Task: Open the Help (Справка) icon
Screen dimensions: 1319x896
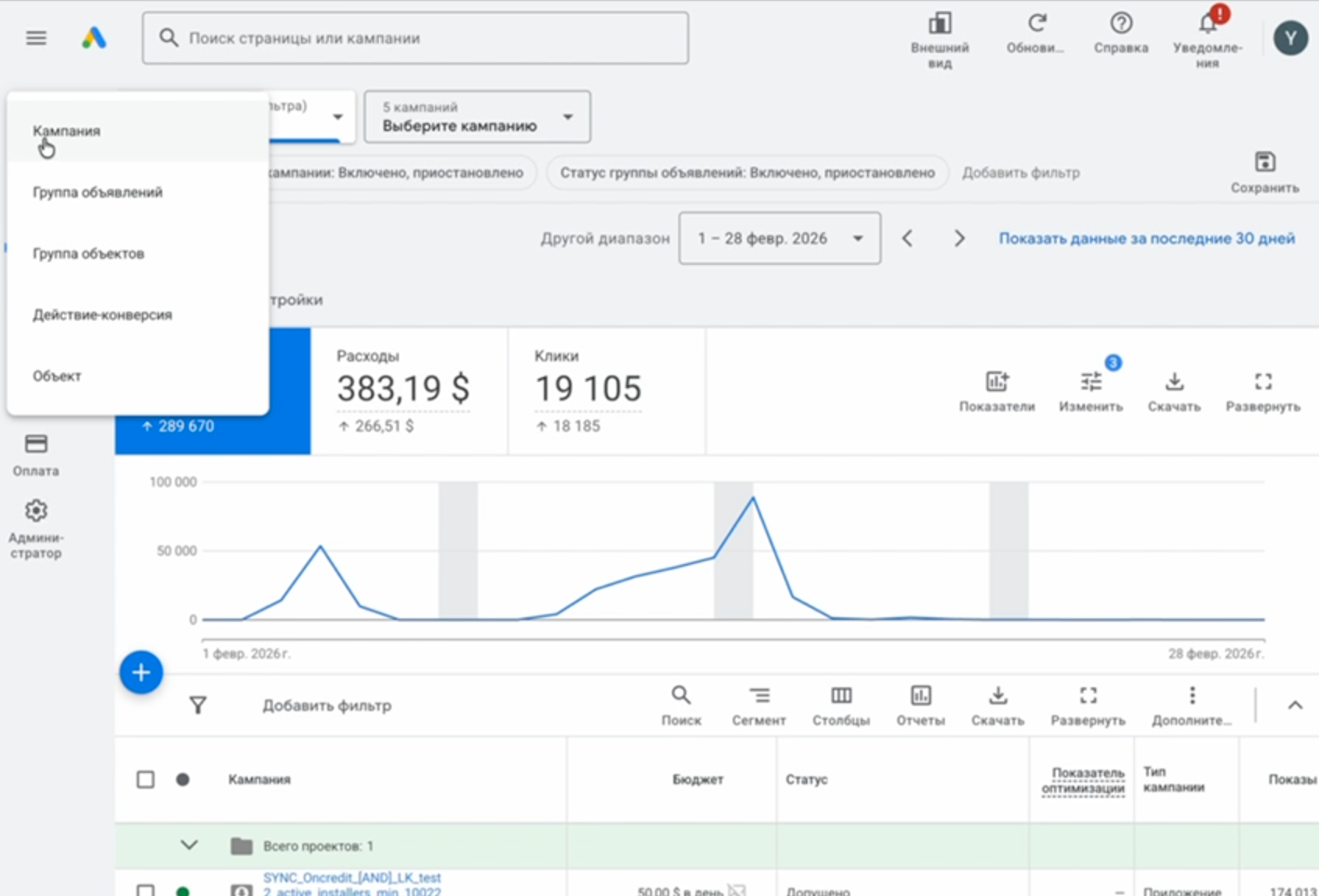Action: 1120,25
